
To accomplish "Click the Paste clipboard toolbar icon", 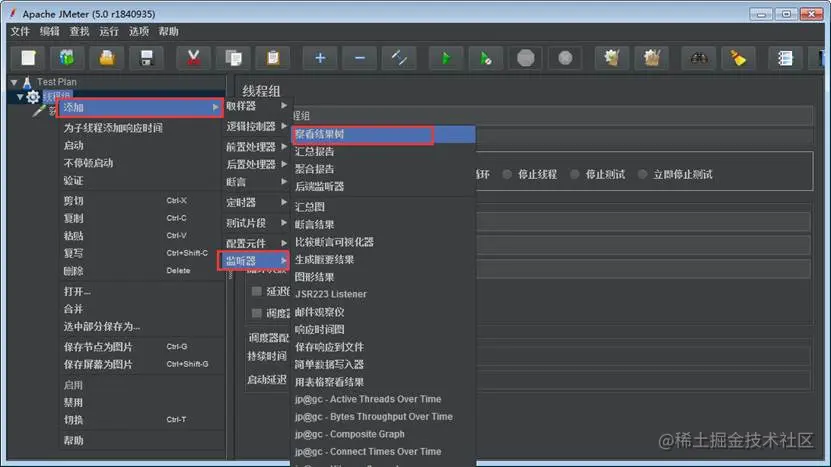I will point(273,58).
